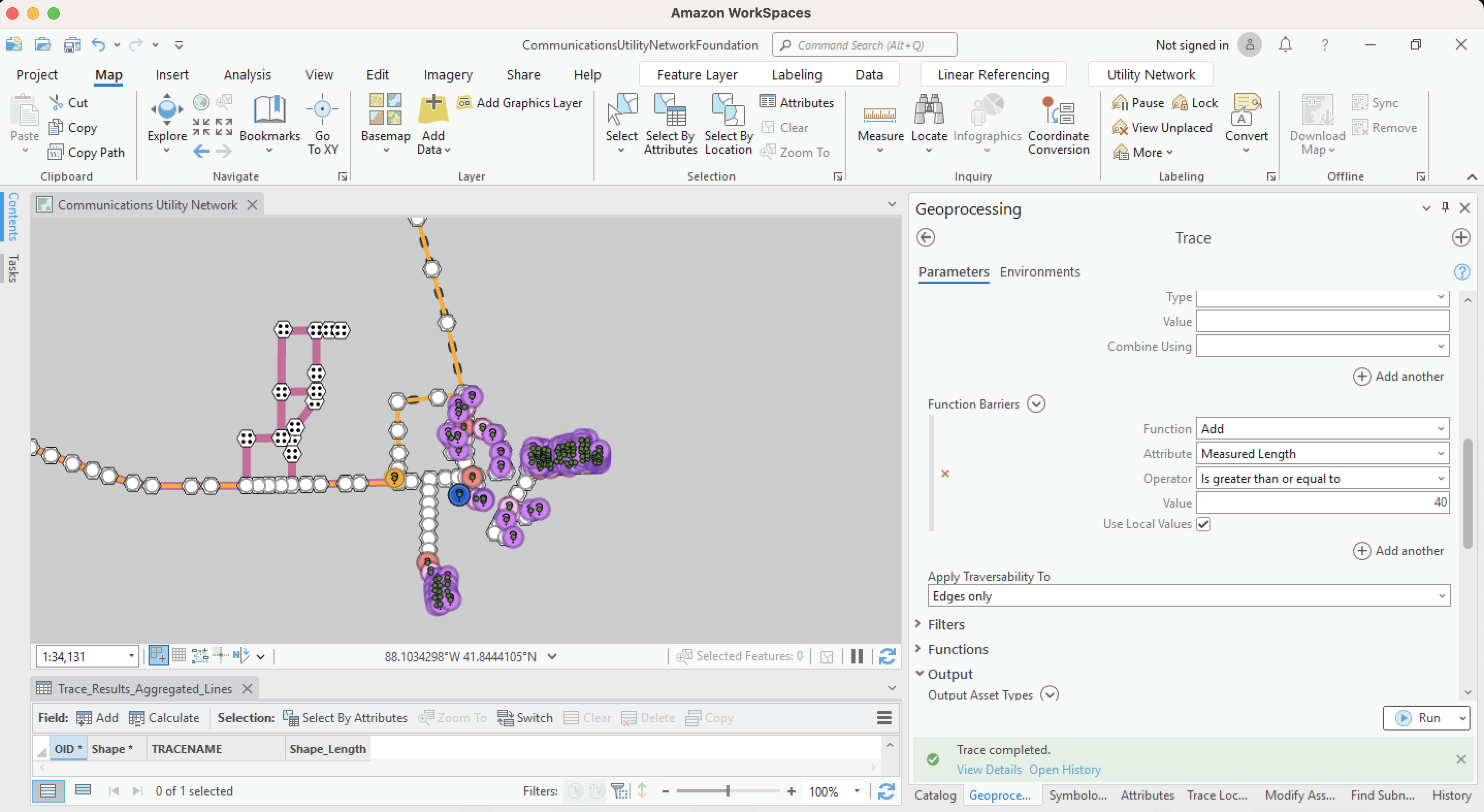Screen dimensions: 1484x812
Task: Open the Go To XY tool
Action: (322, 124)
